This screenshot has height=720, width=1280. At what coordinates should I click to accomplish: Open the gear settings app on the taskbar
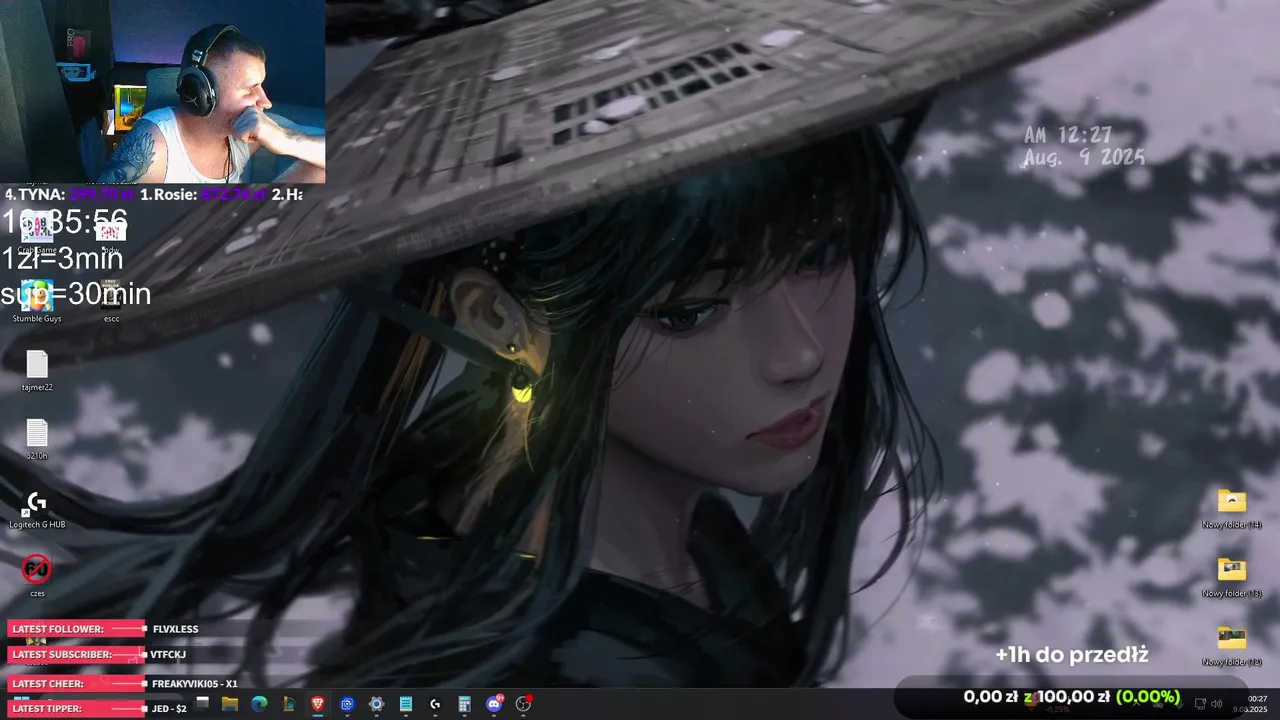pos(376,704)
